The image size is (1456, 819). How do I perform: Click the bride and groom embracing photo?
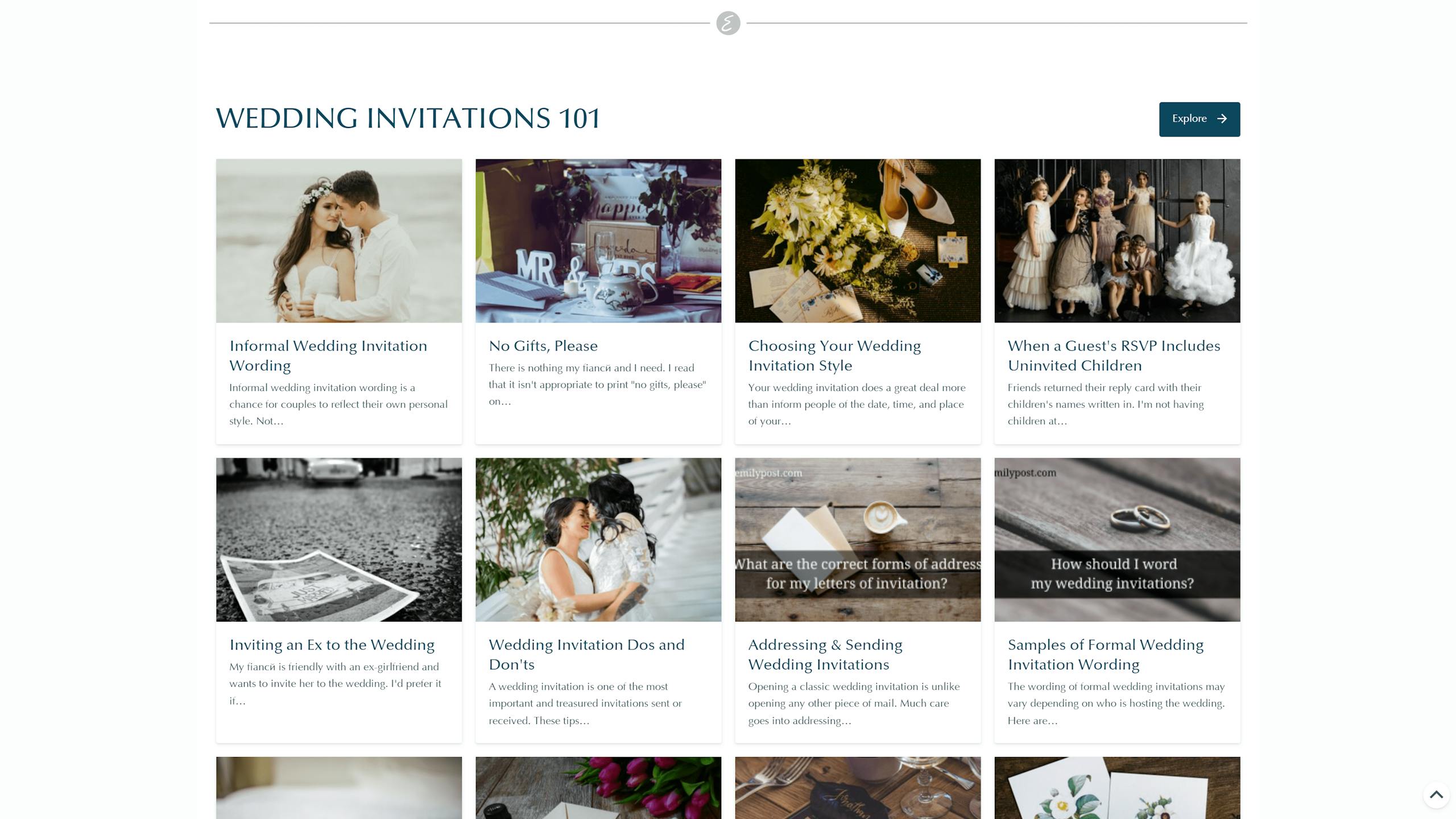coord(339,241)
